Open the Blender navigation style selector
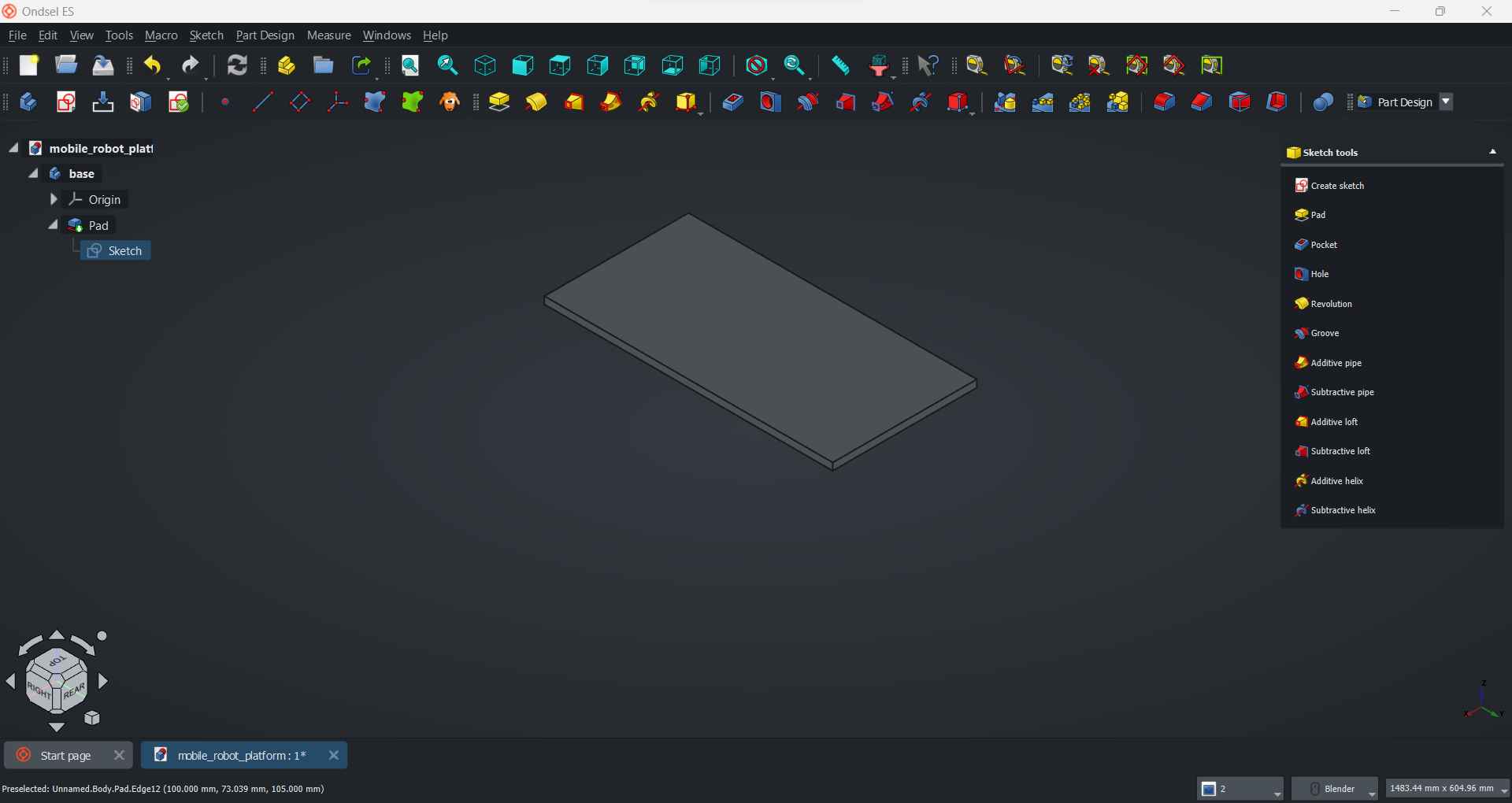The width and height of the screenshot is (1512, 803). 1335,789
